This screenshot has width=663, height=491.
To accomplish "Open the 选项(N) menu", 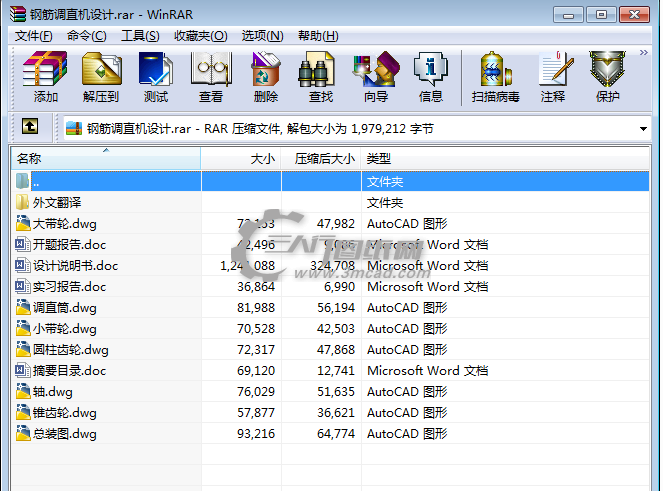I will coord(263,36).
